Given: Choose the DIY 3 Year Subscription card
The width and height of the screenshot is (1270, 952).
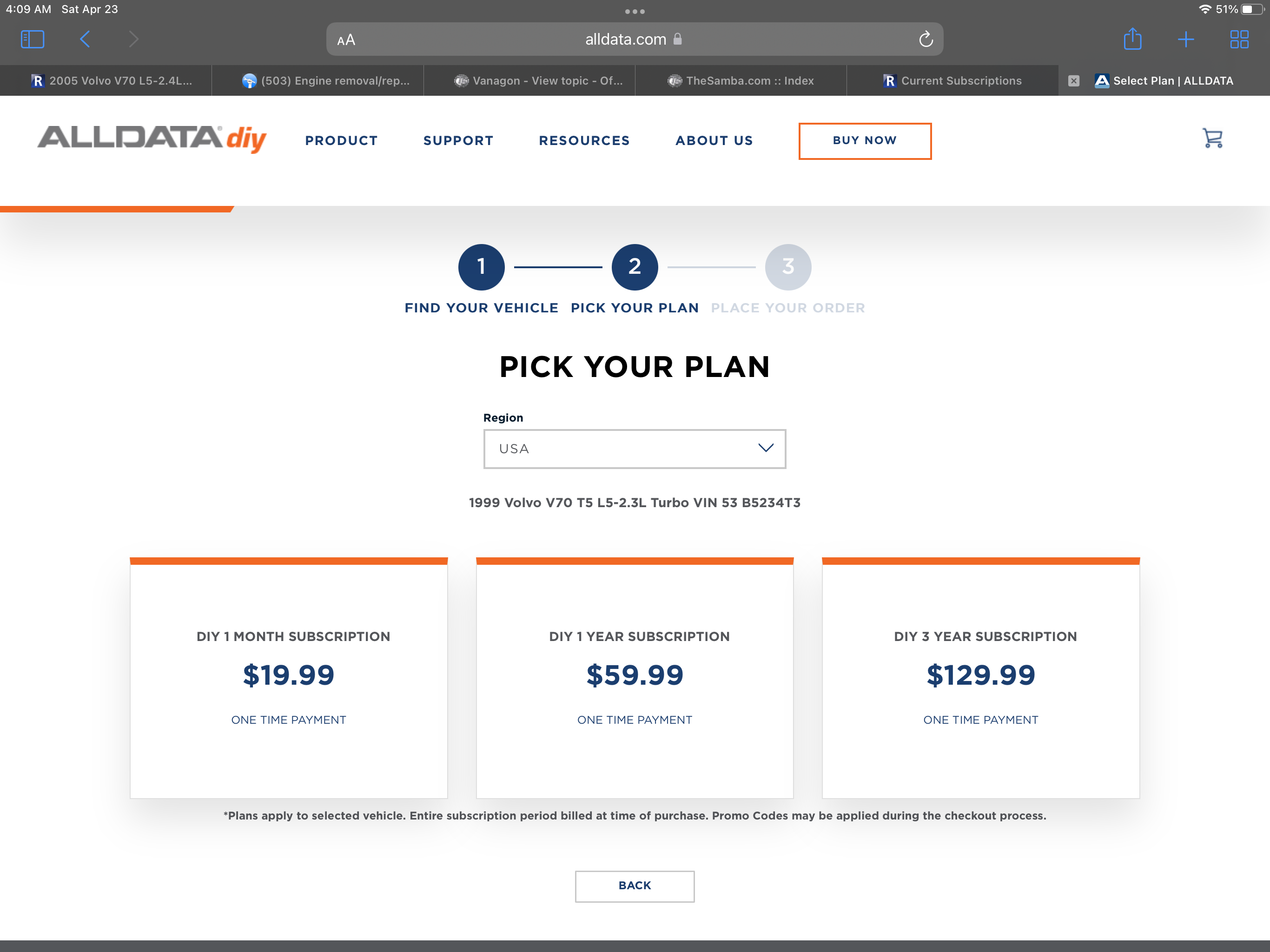Looking at the screenshot, I should 980,678.
